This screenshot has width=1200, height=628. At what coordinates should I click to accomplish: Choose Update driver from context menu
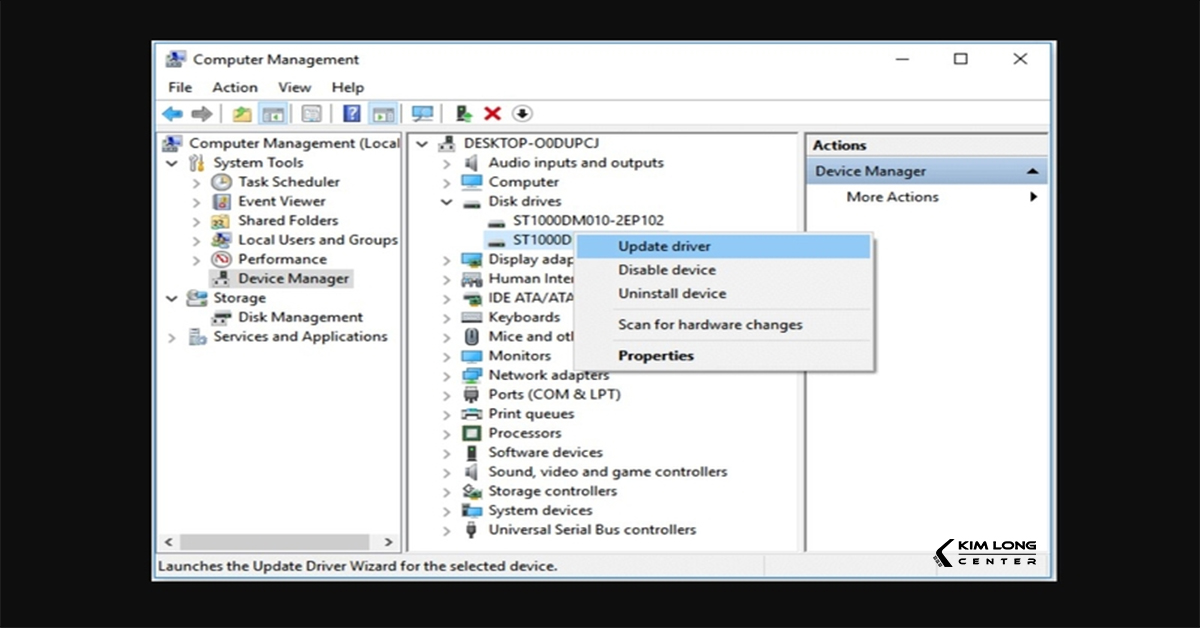(664, 246)
